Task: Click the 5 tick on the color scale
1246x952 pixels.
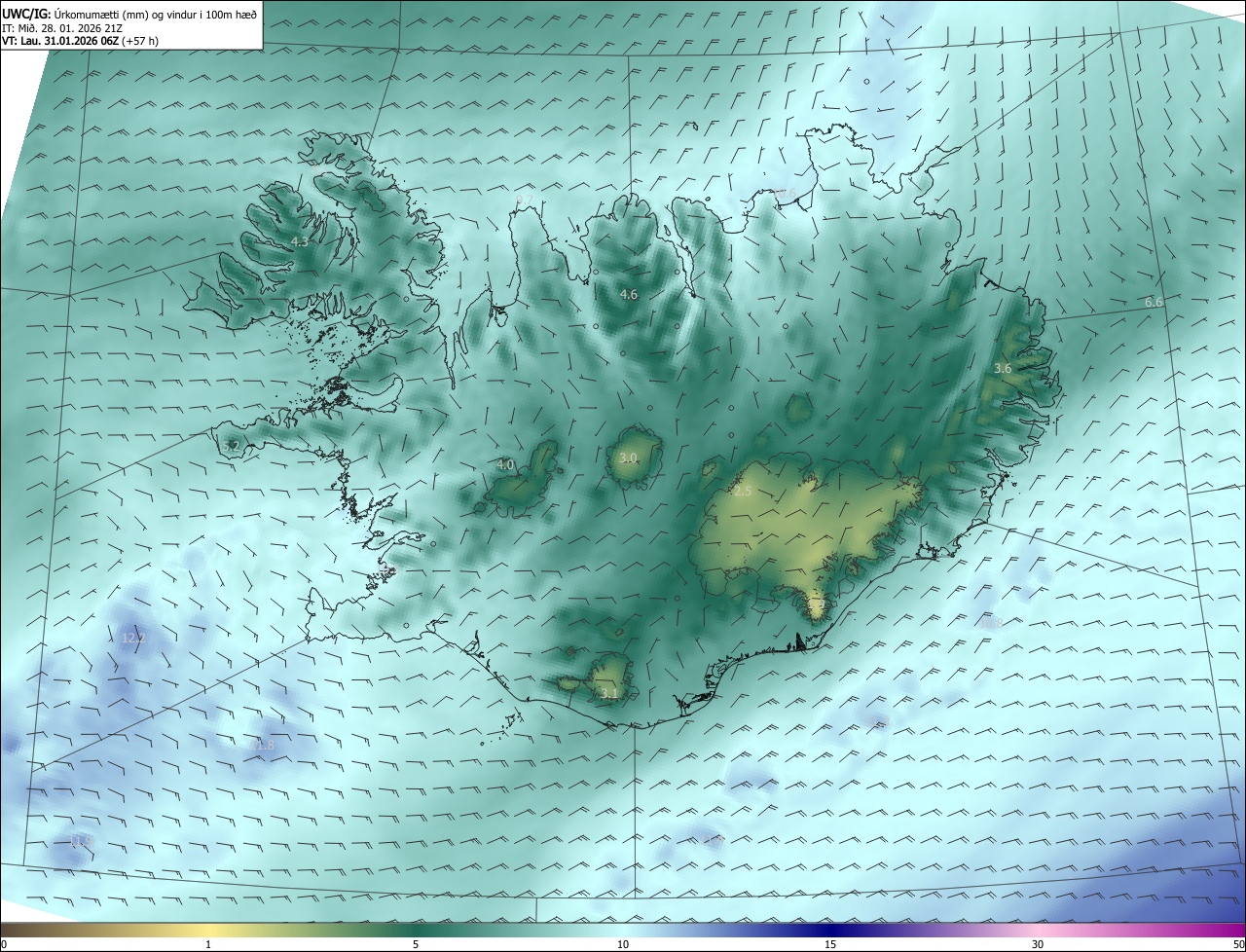Action: [x=416, y=944]
